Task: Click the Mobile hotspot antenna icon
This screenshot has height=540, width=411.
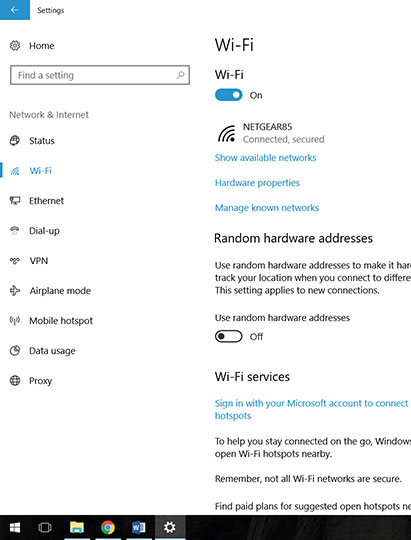Action: pos(15,321)
